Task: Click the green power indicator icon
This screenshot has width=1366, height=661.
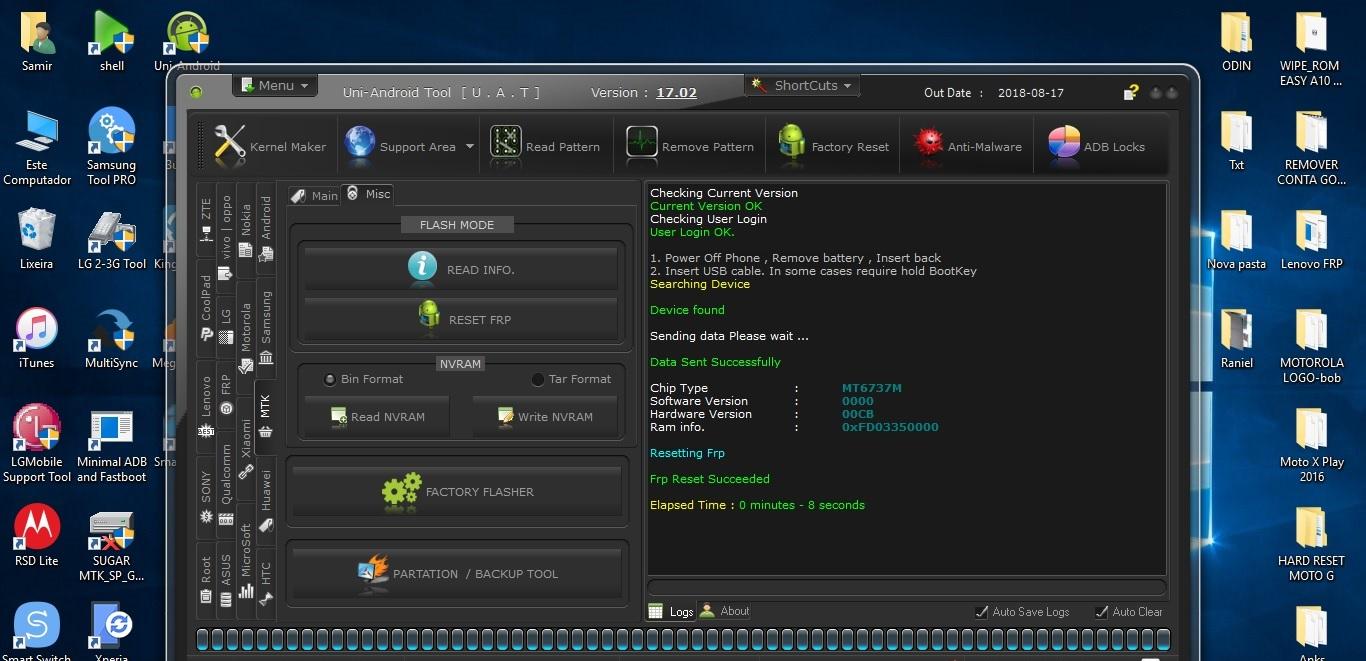Action: point(196,92)
